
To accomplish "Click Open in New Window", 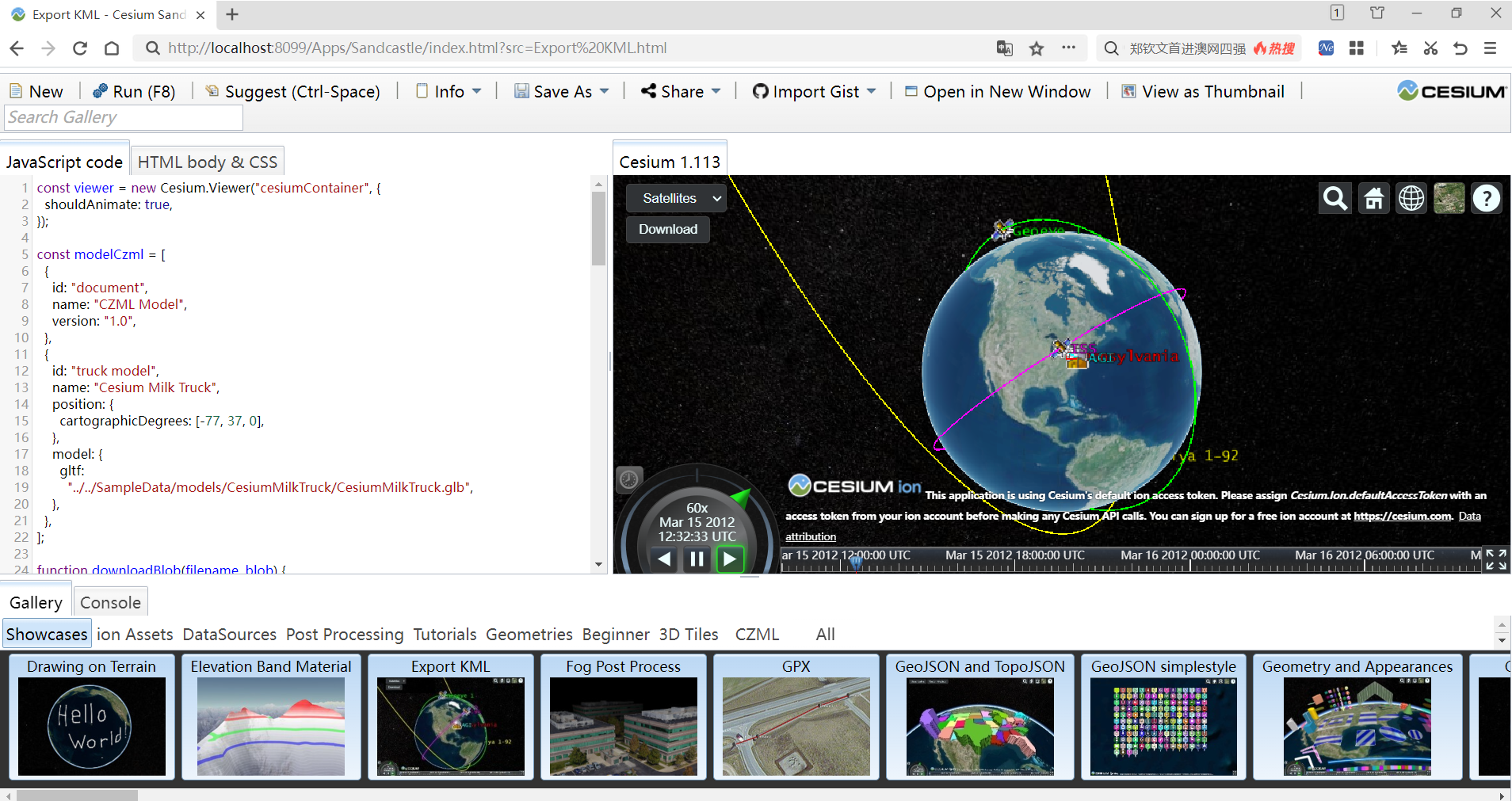I will point(998,91).
